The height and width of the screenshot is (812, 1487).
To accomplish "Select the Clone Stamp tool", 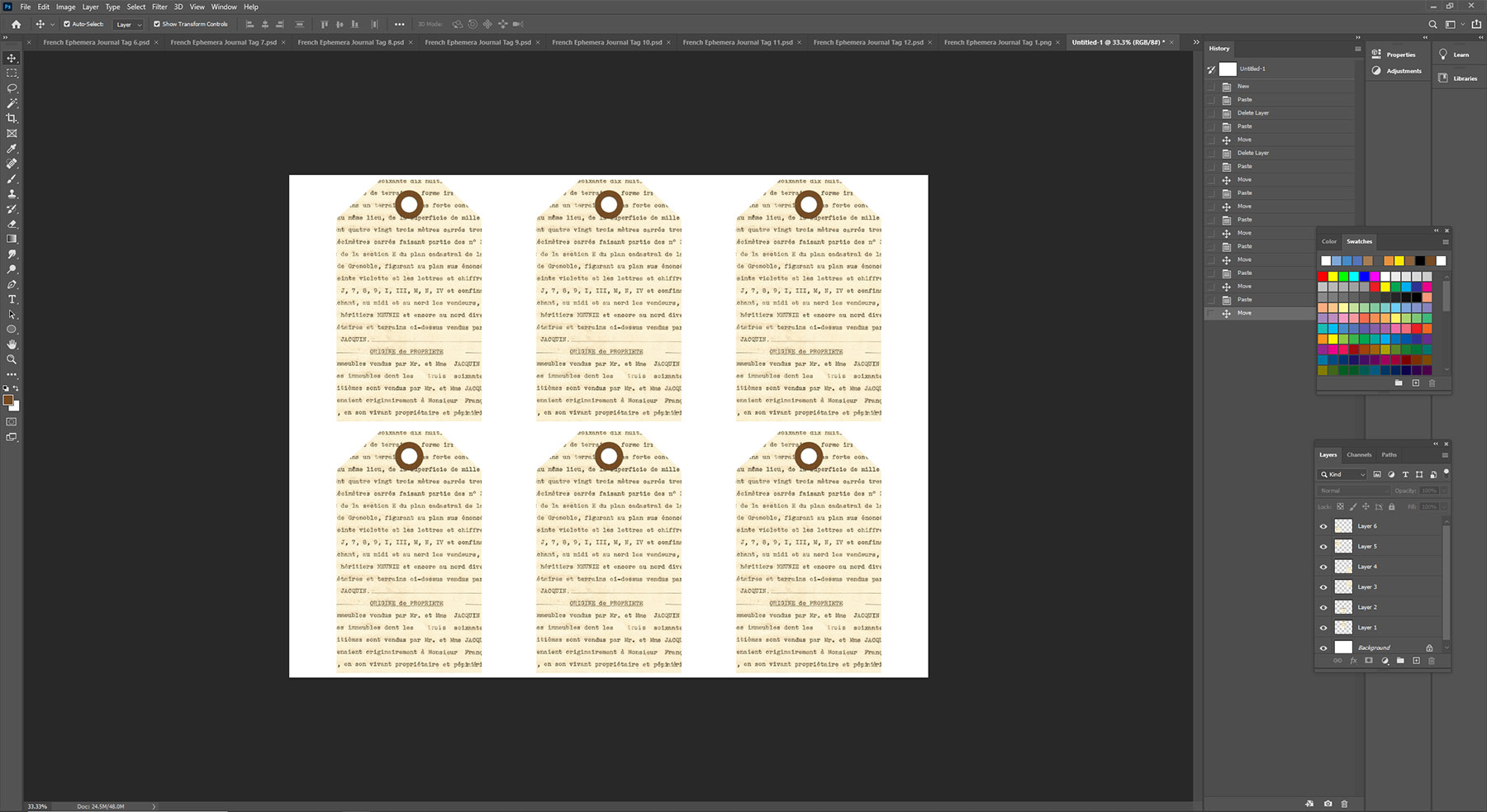I will coord(12,193).
